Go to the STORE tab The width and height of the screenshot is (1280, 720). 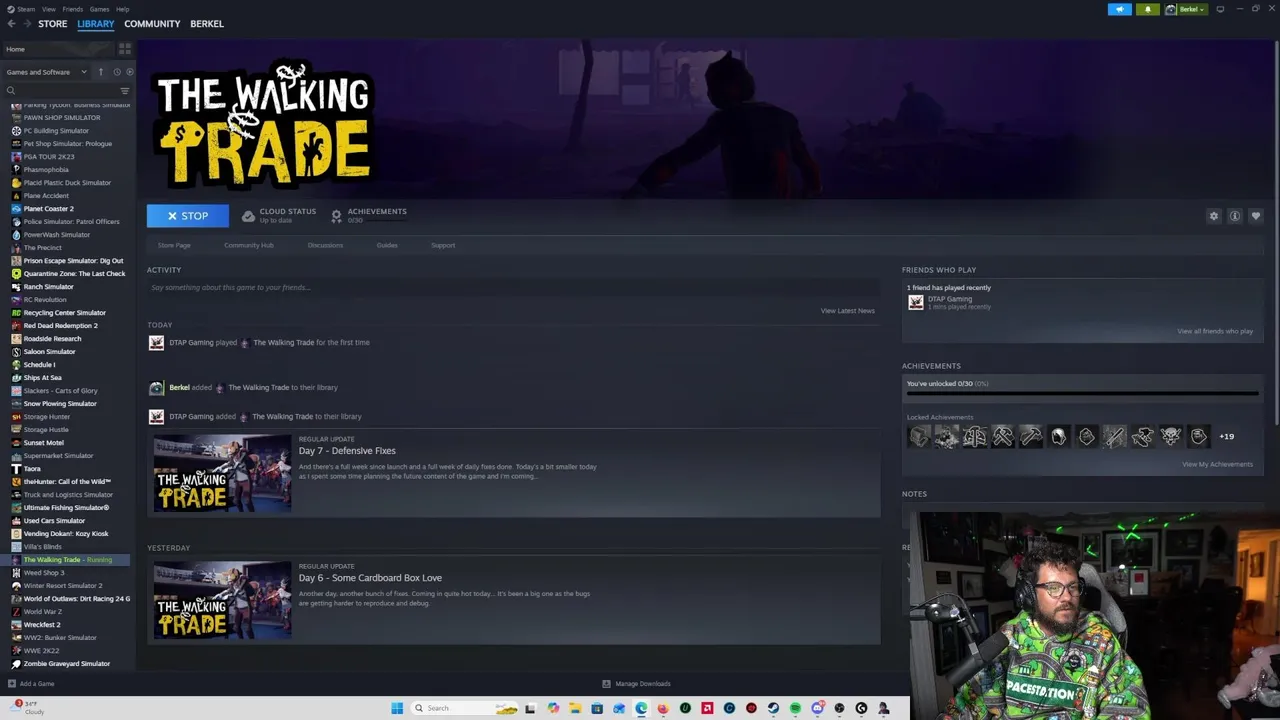pos(52,24)
